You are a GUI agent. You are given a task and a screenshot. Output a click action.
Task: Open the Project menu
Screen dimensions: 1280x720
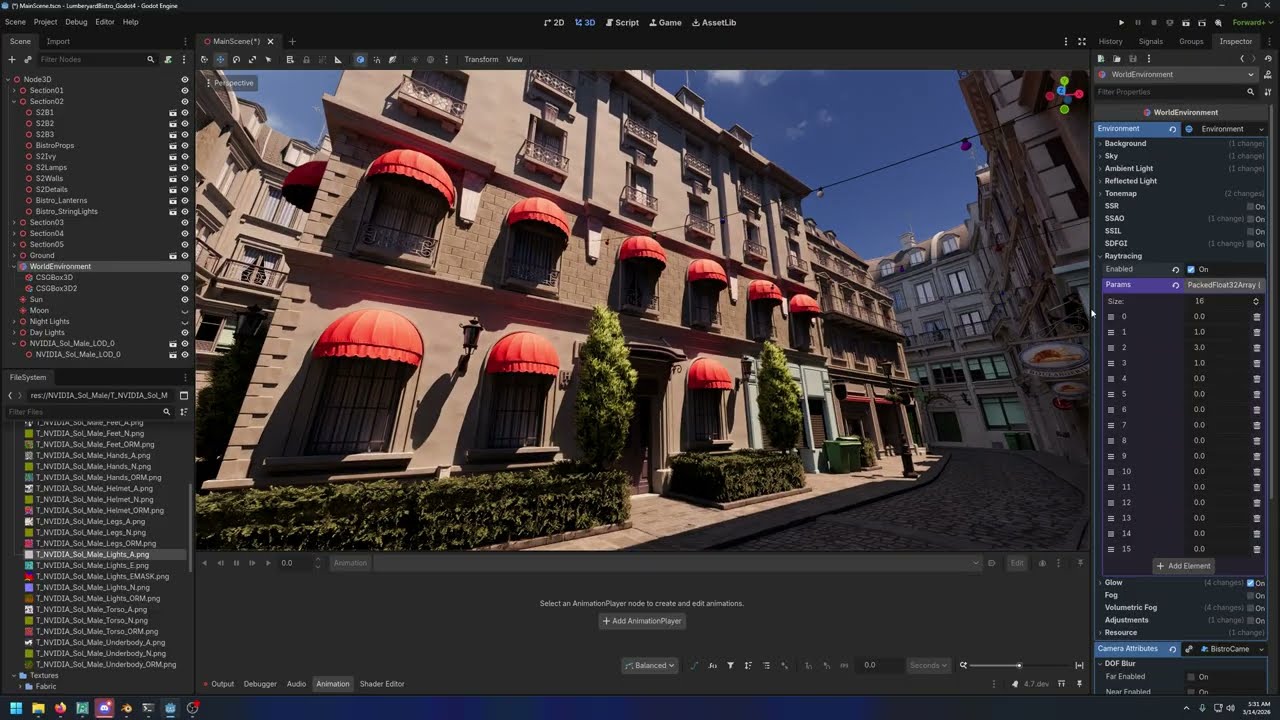coord(45,22)
